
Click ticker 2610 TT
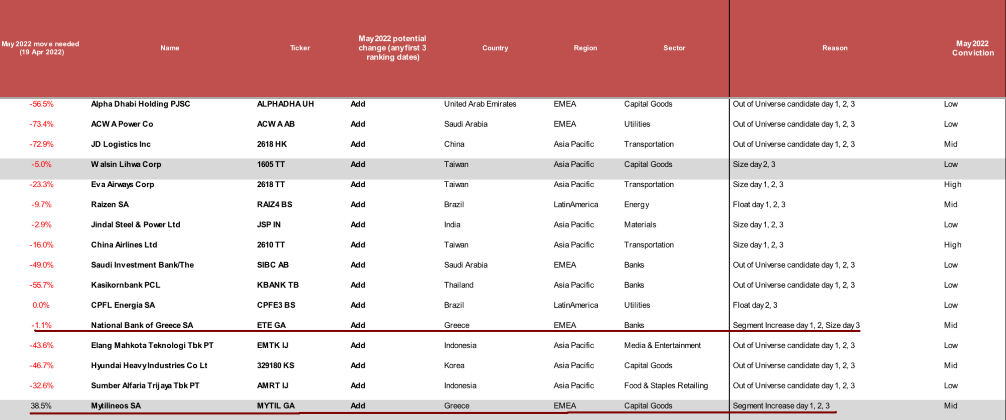pyautogui.click(x=271, y=245)
